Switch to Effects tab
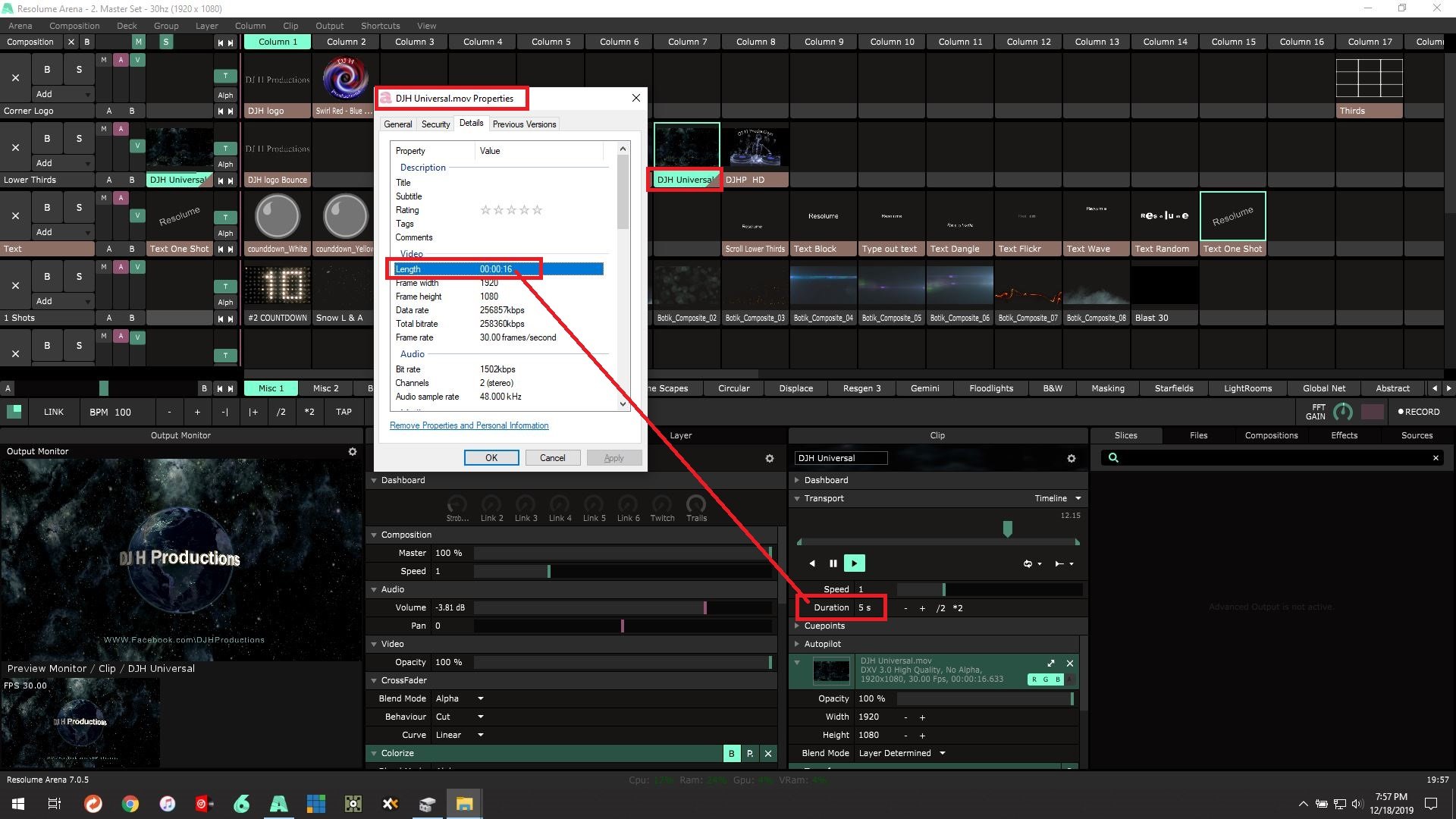The height and width of the screenshot is (819, 1456). coord(1343,435)
